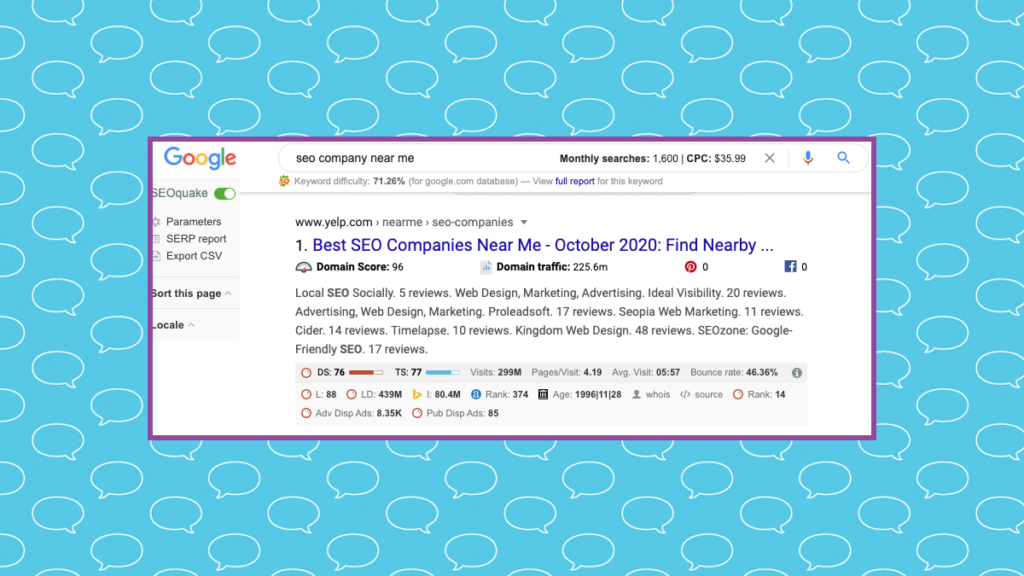Start voice search with the microphone icon
The width and height of the screenshot is (1024, 576).
coord(808,158)
